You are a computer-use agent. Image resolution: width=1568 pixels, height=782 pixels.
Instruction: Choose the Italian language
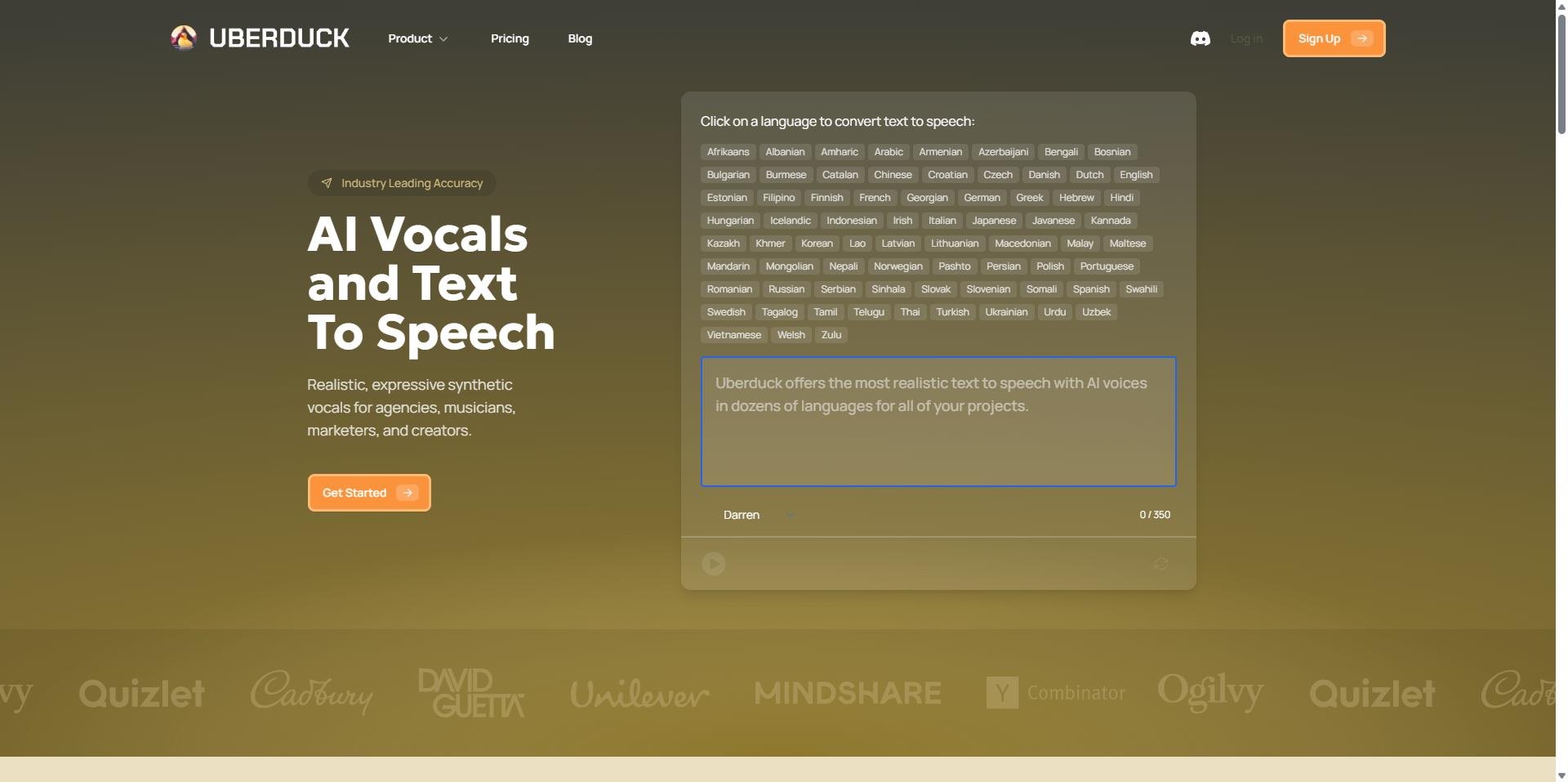942,221
